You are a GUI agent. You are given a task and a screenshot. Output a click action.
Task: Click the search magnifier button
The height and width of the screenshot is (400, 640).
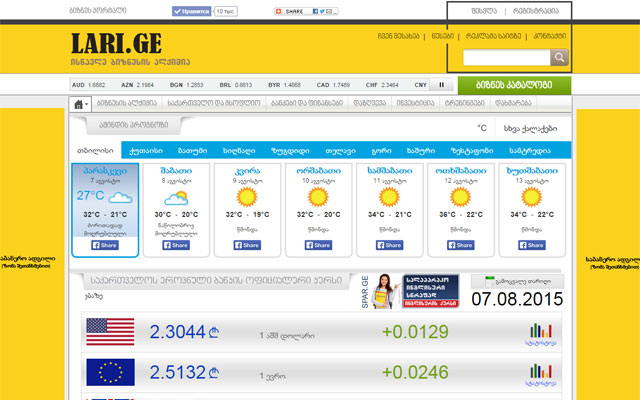click(x=560, y=57)
